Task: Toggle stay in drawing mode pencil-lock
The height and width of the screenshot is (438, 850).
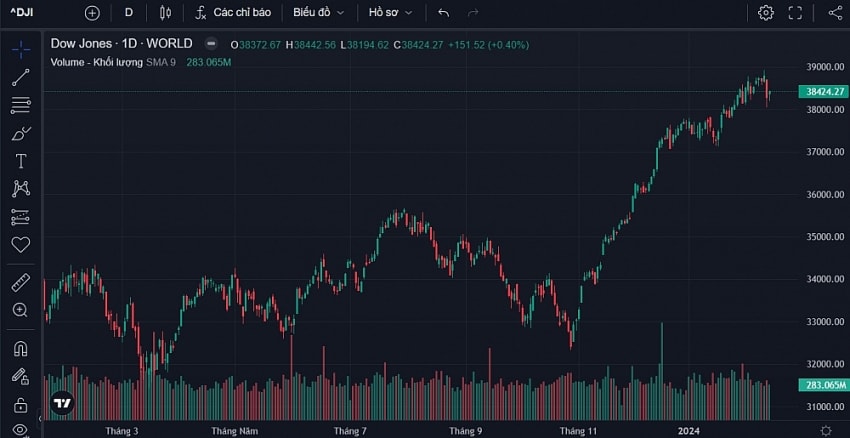Action: click(x=21, y=376)
